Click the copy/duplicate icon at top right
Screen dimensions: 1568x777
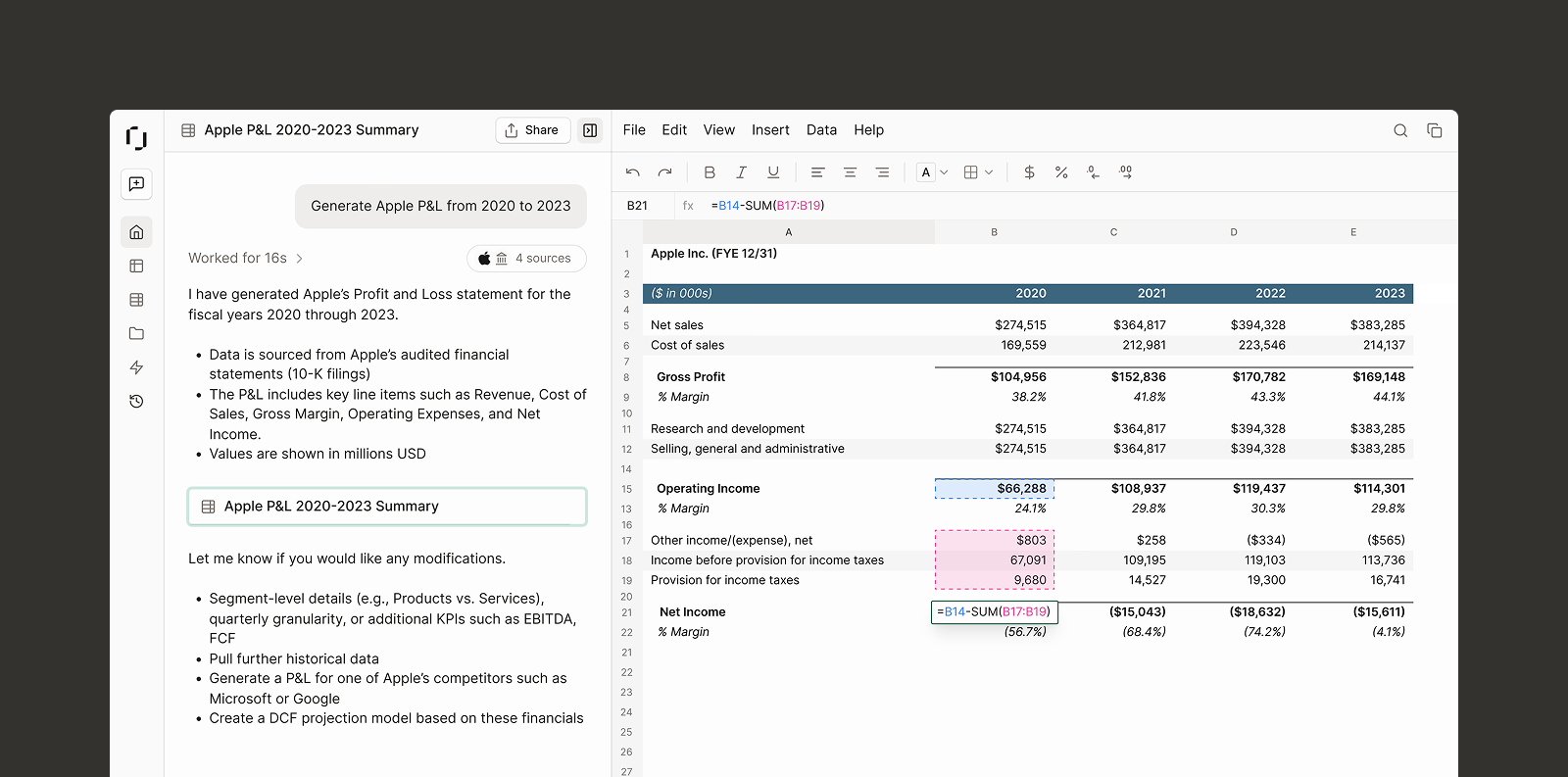[1435, 130]
